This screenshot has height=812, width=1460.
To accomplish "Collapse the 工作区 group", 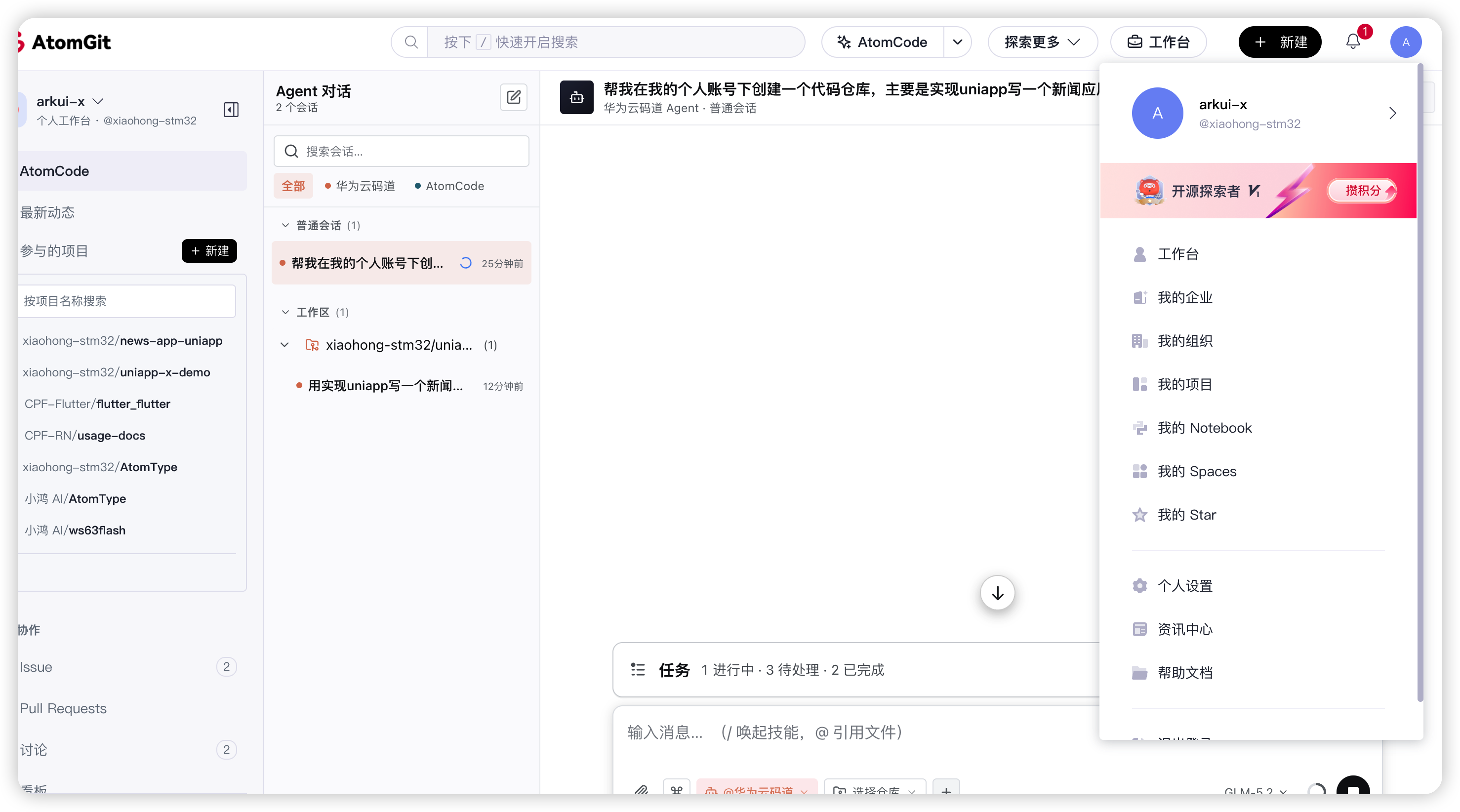I will [x=285, y=312].
